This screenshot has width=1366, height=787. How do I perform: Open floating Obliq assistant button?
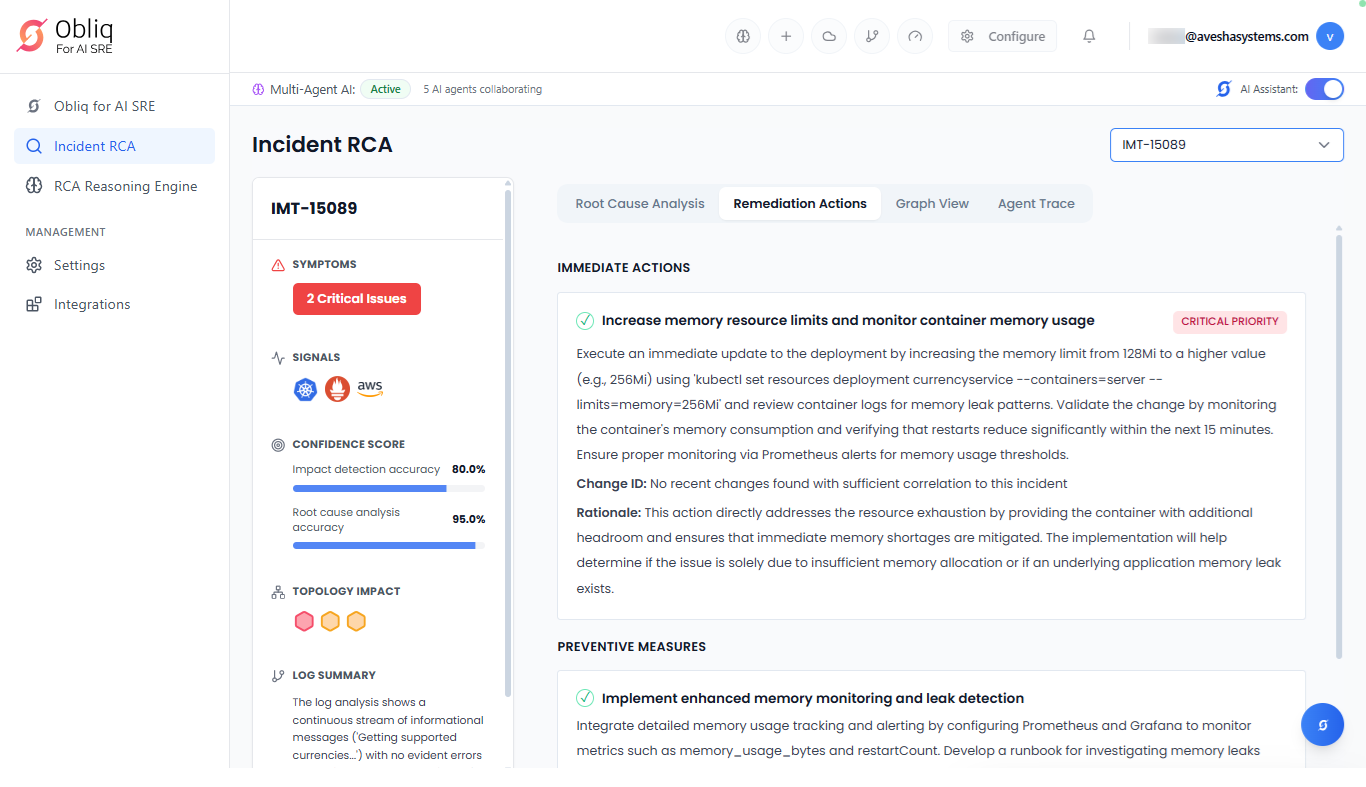pos(1322,725)
